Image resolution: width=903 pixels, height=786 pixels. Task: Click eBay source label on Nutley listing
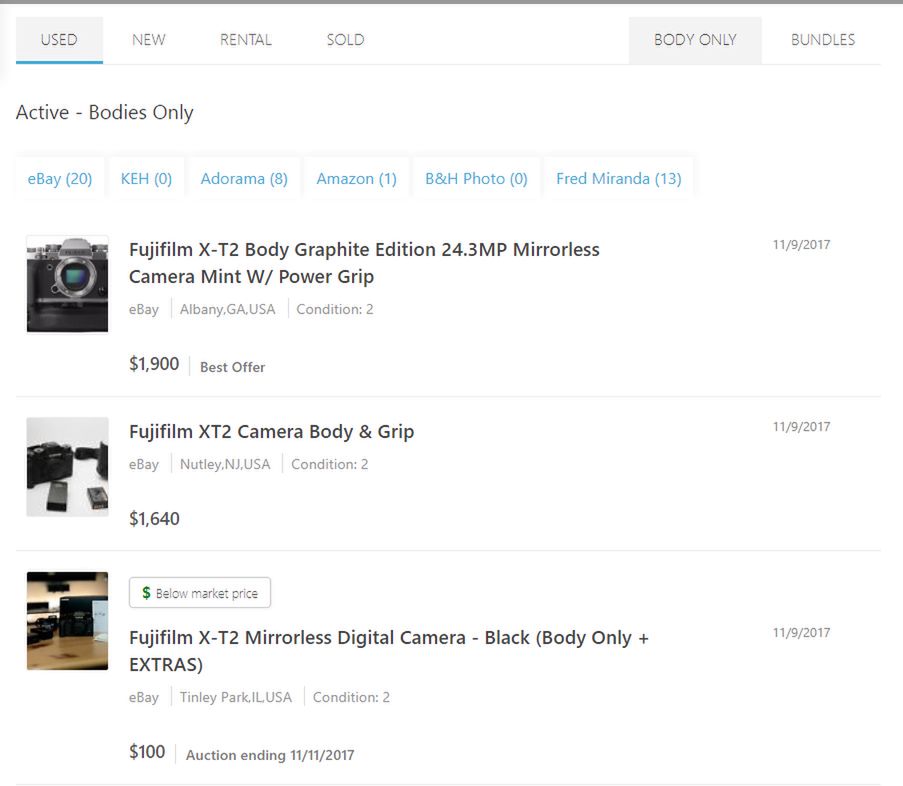coord(143,465)
